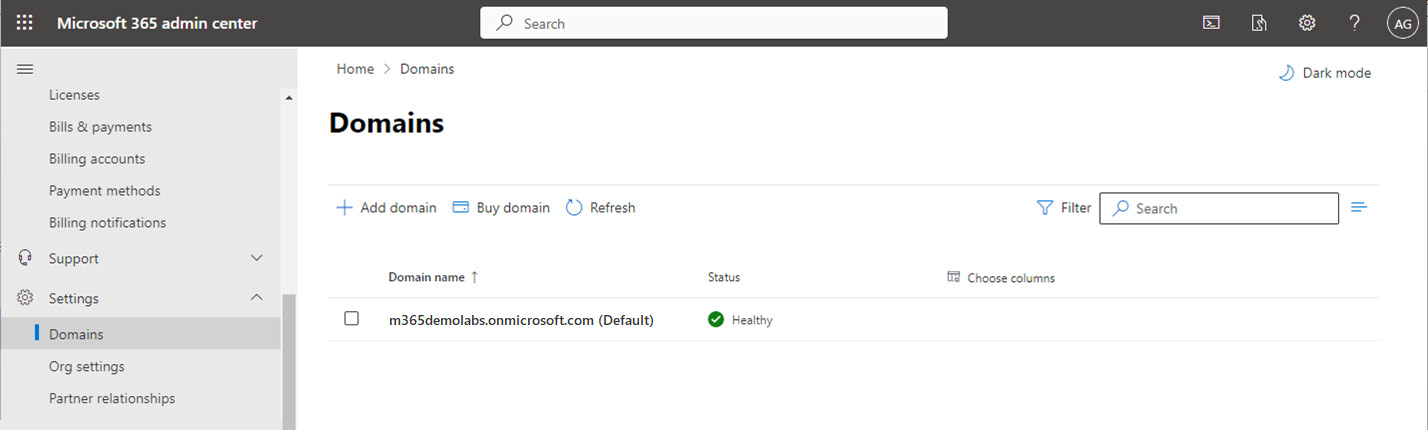This screenshot has width=1428, height=430.
Task: Click the Status column header
Action: coord(724,277)
